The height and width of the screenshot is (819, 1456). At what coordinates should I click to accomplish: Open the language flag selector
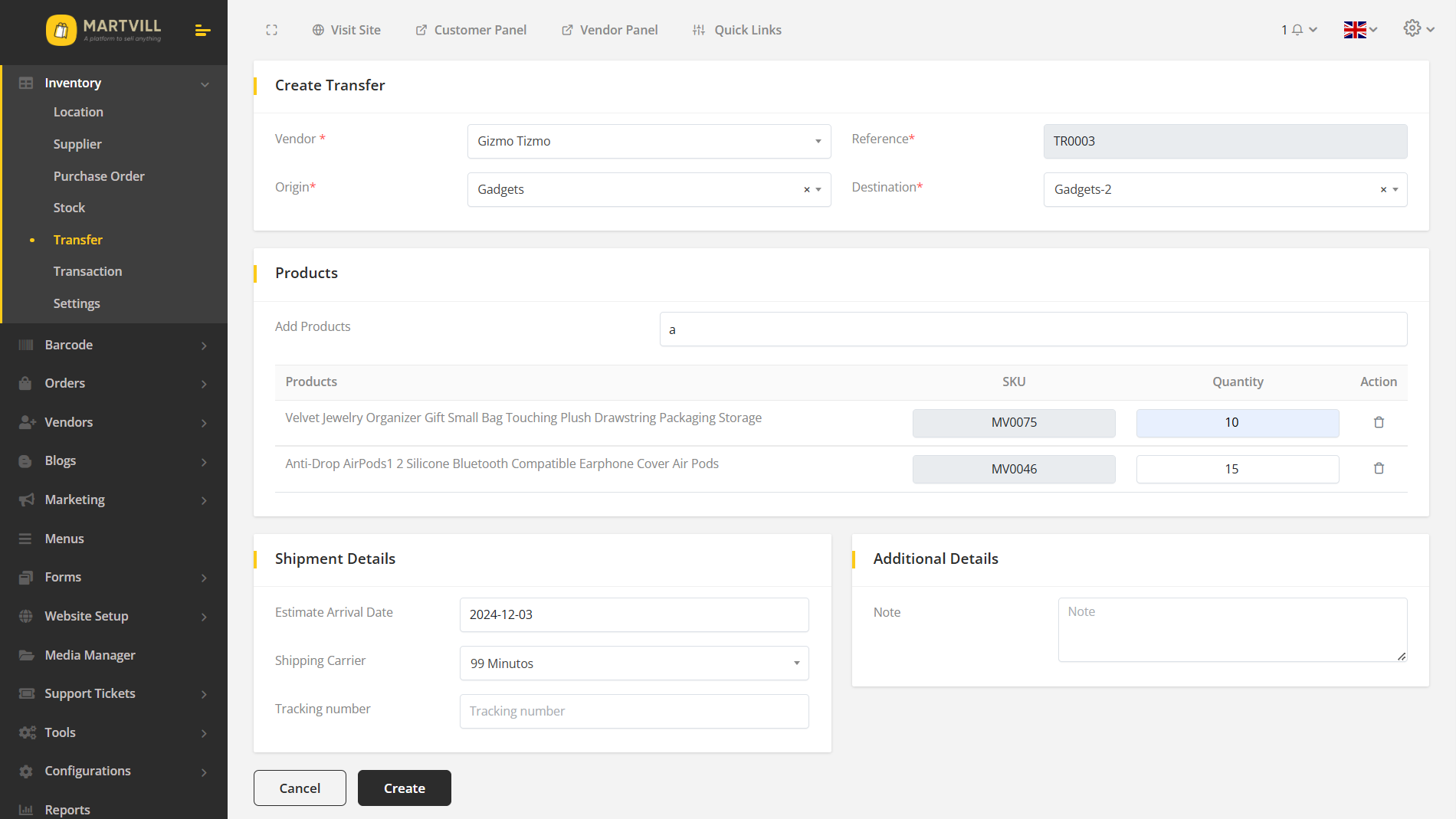(1359, 30)
